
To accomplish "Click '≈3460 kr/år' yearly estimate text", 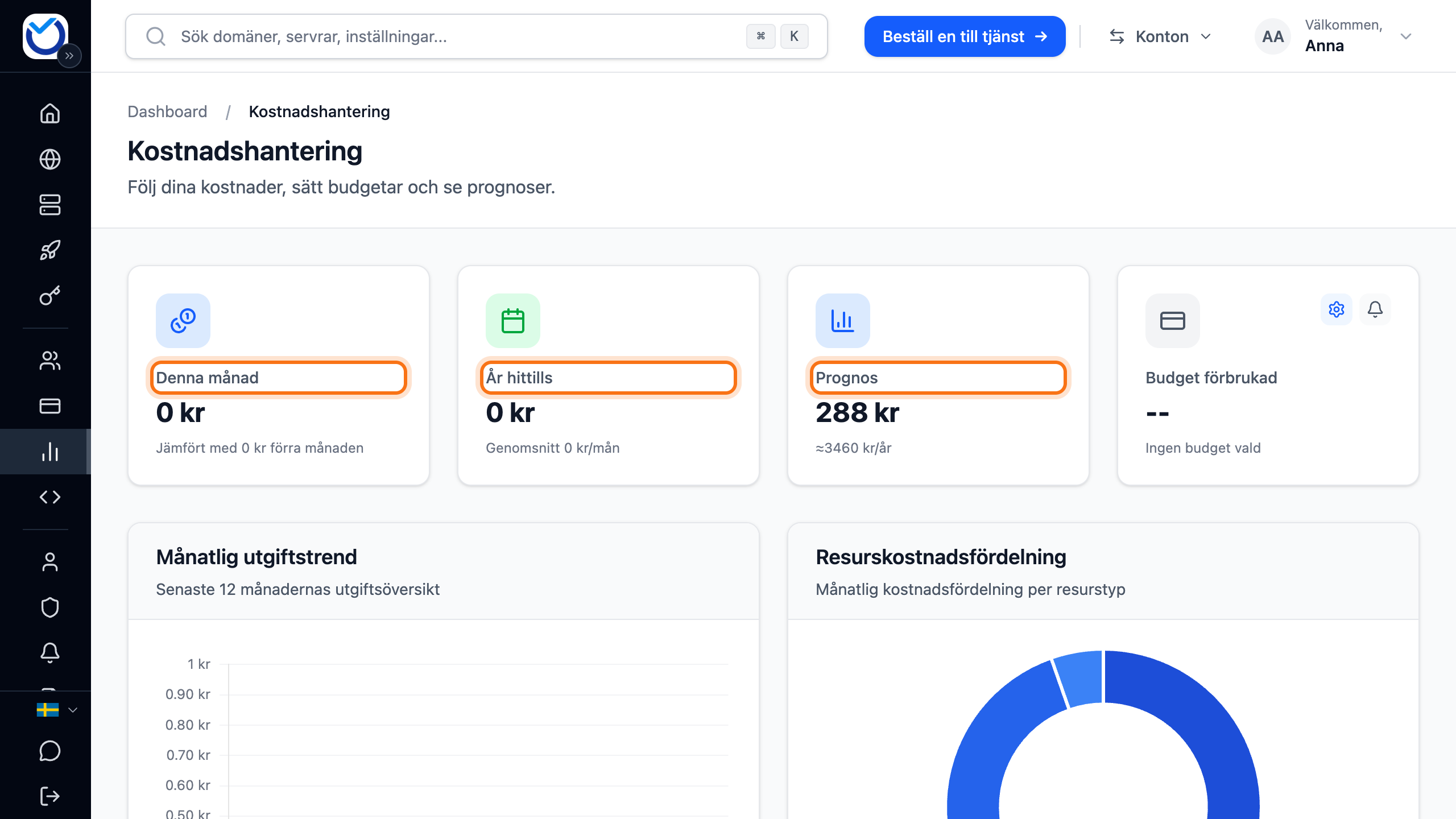I will tap(854, 448).
